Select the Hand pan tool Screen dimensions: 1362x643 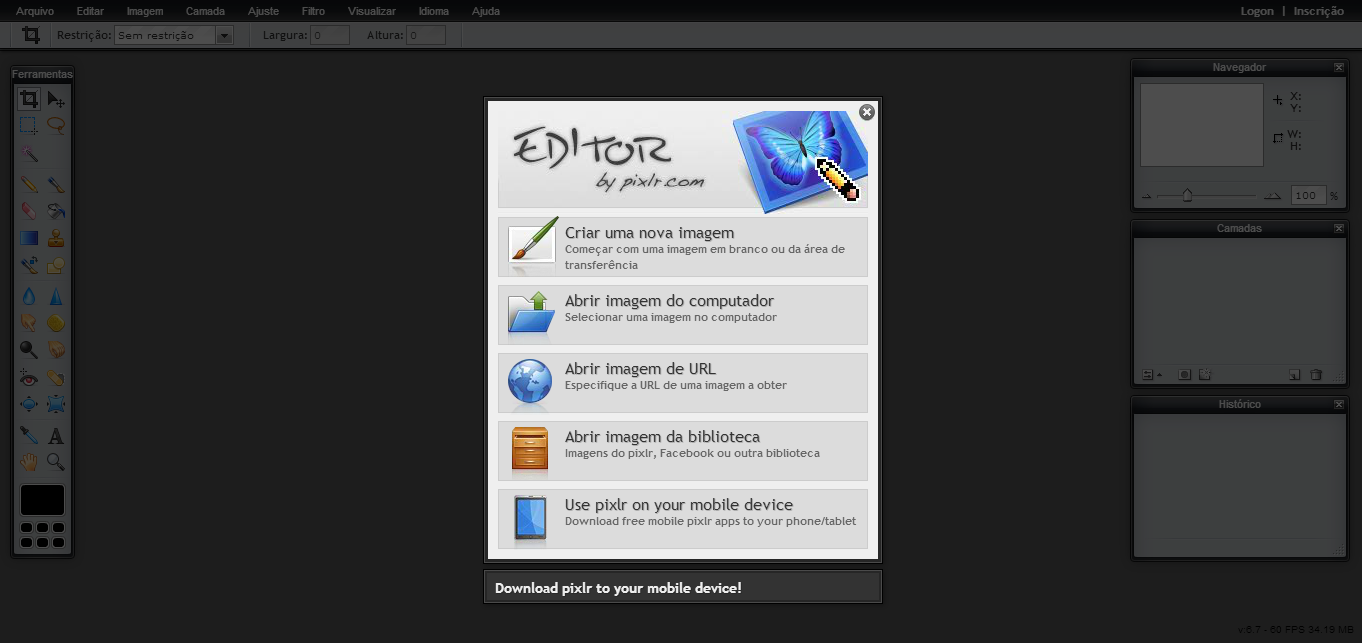click(29, 462)
